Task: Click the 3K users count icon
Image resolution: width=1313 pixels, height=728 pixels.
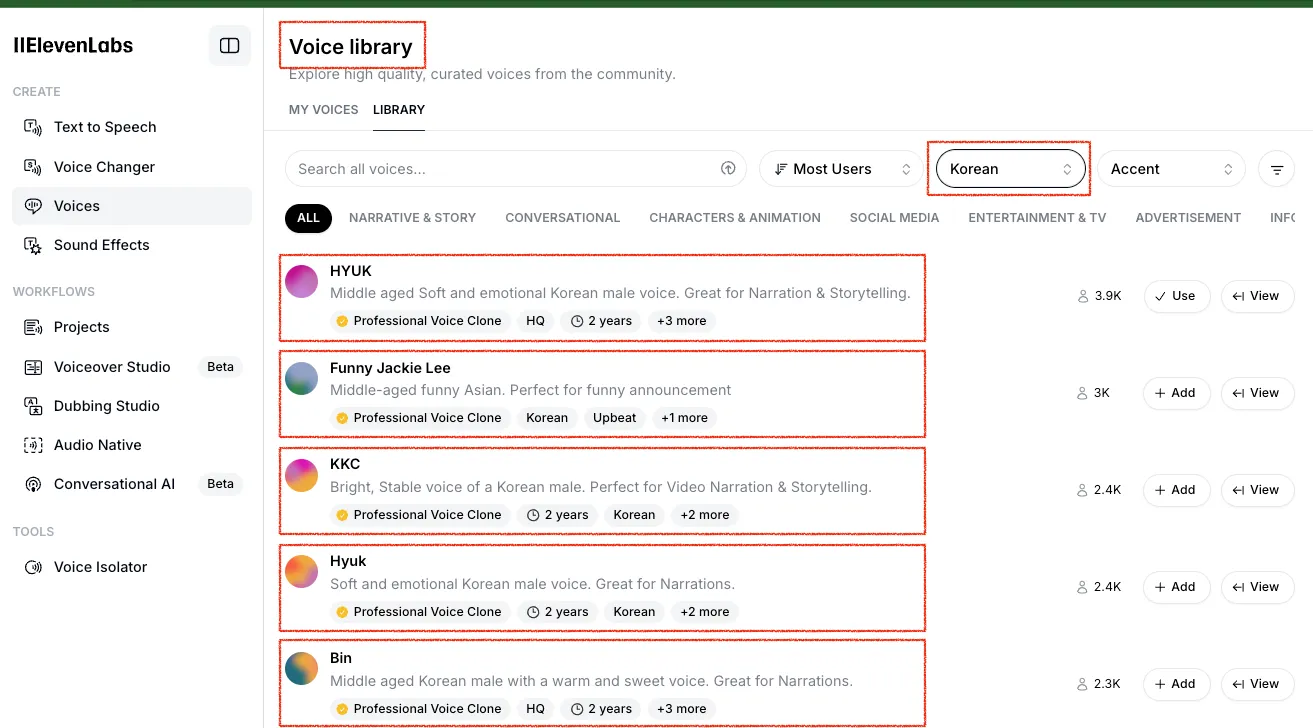Action: (1082, 393)
